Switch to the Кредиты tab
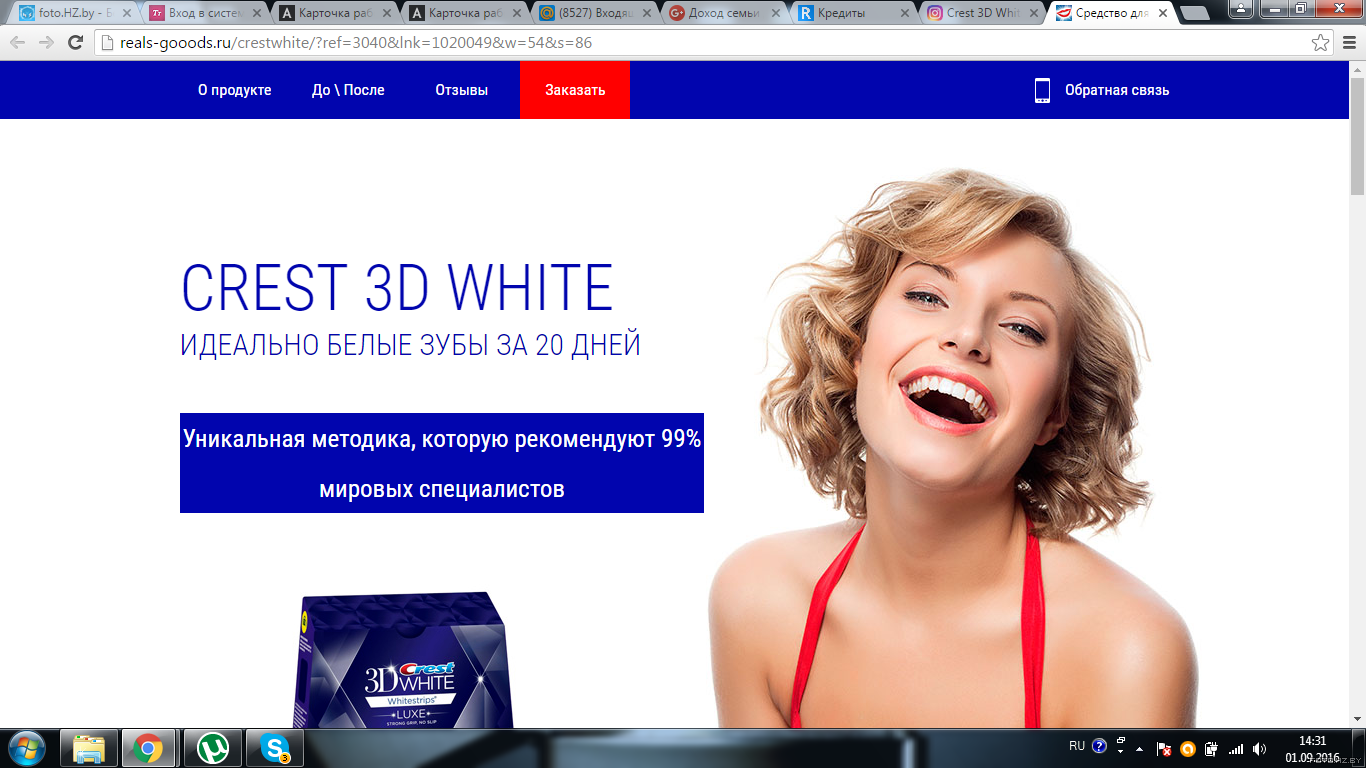Viewport: 1366px width, 768px height. click(x=852, y=13)
